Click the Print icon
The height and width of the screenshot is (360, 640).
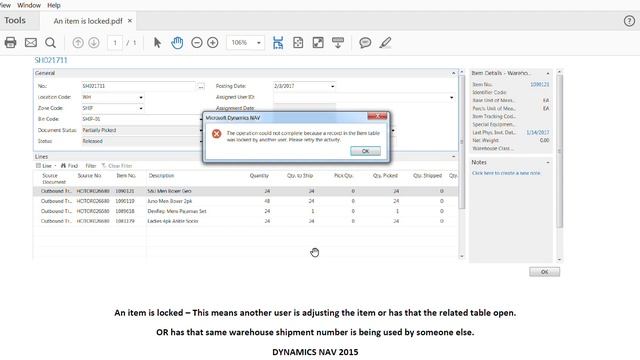pos(10,42)
